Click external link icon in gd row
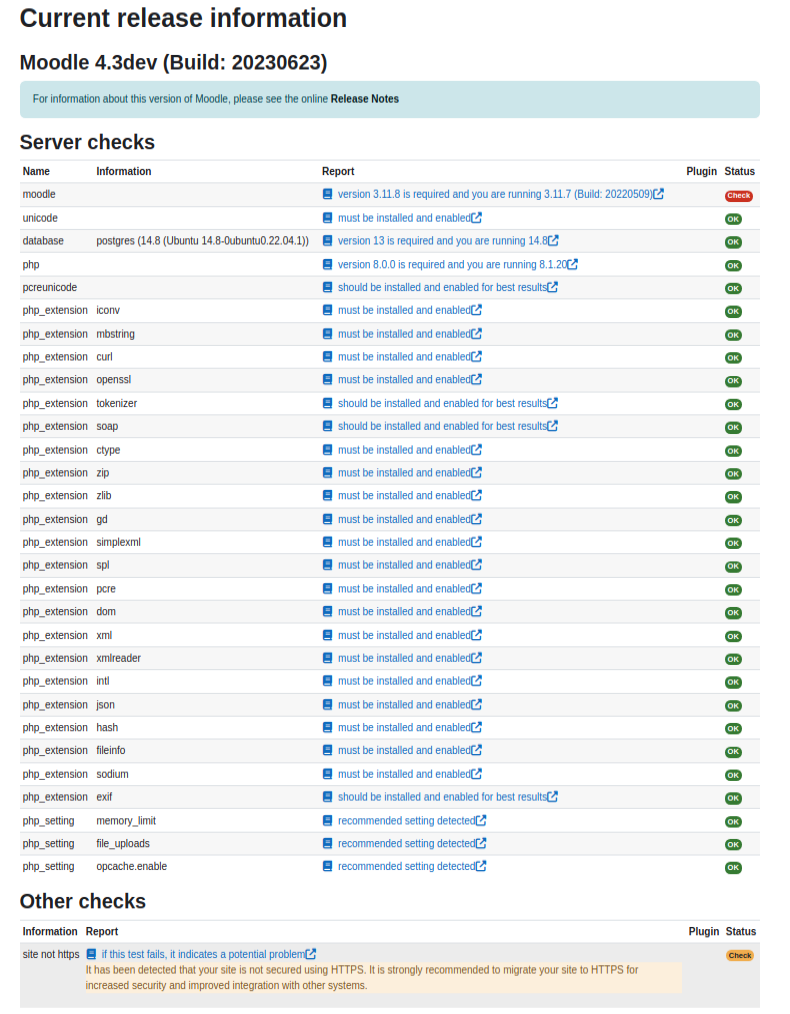The image size is (790, 1014). 476,519
